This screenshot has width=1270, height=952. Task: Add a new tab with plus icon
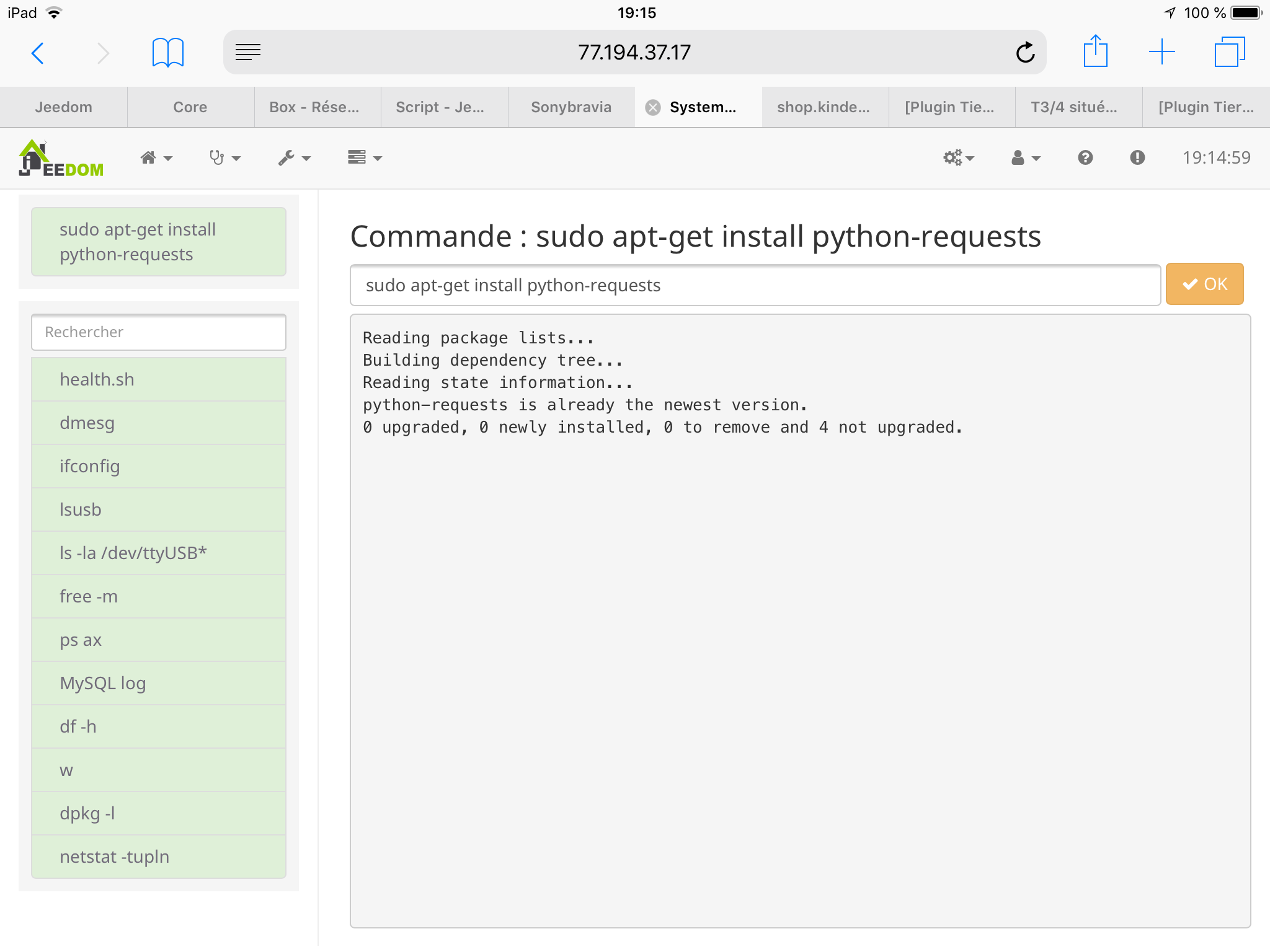[1162, 51]
